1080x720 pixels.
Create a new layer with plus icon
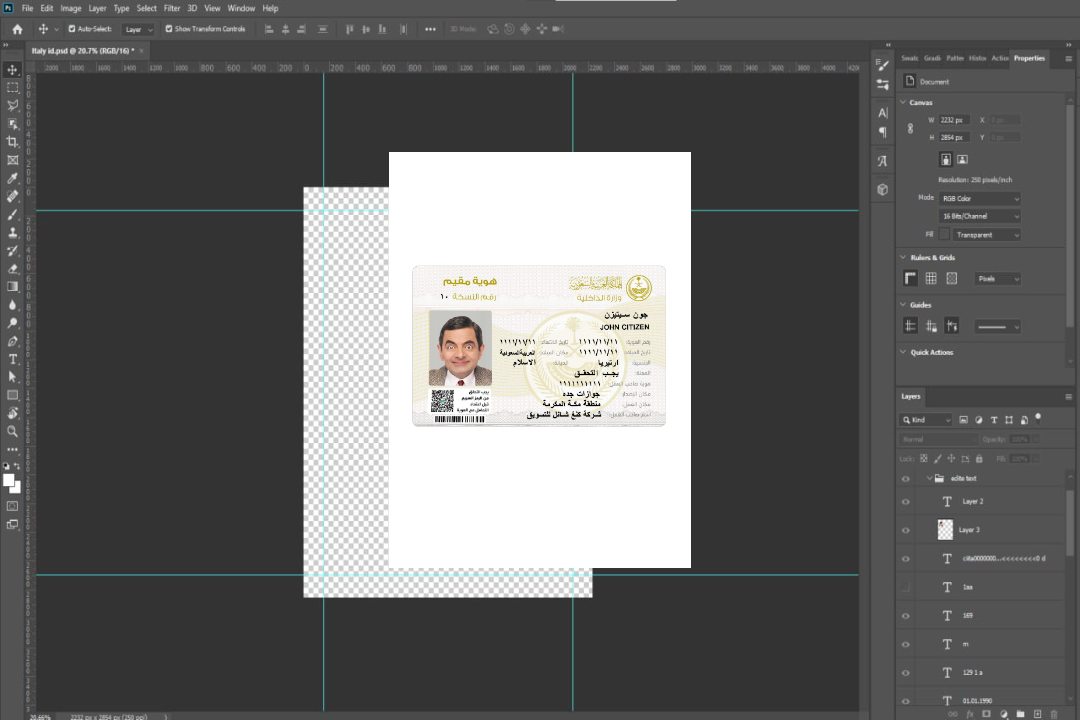1037,713
